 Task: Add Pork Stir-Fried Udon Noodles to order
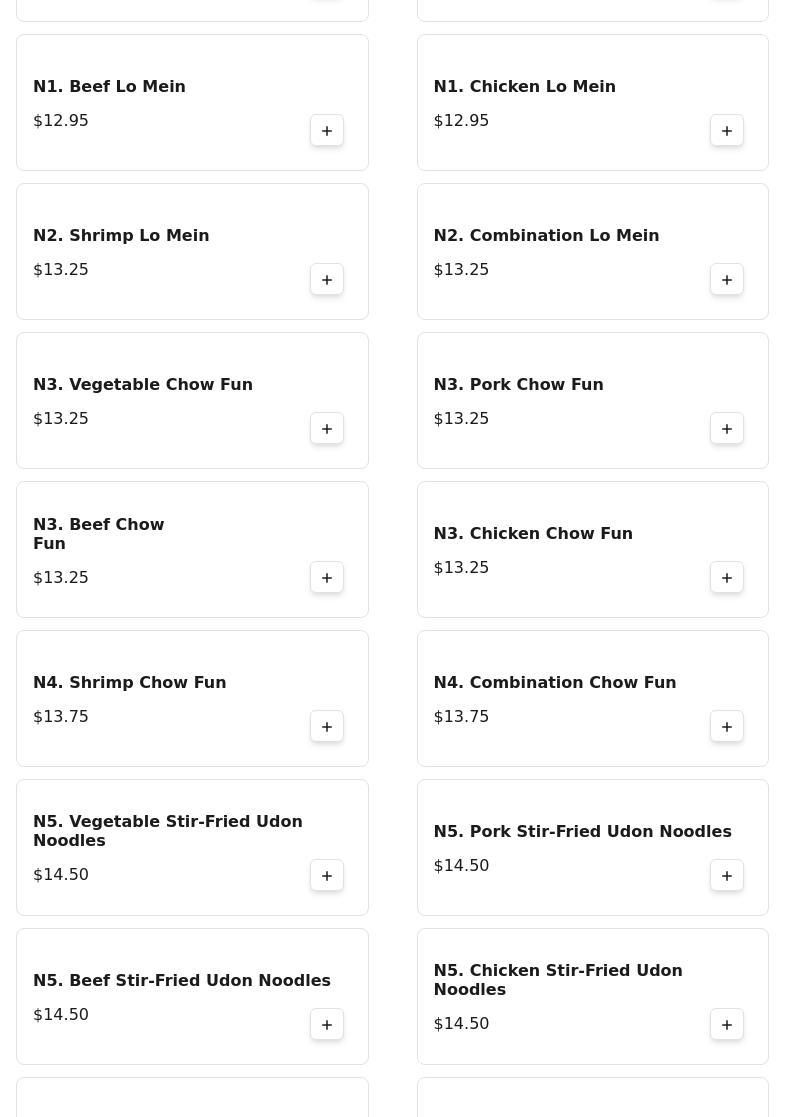pos(727,876)
